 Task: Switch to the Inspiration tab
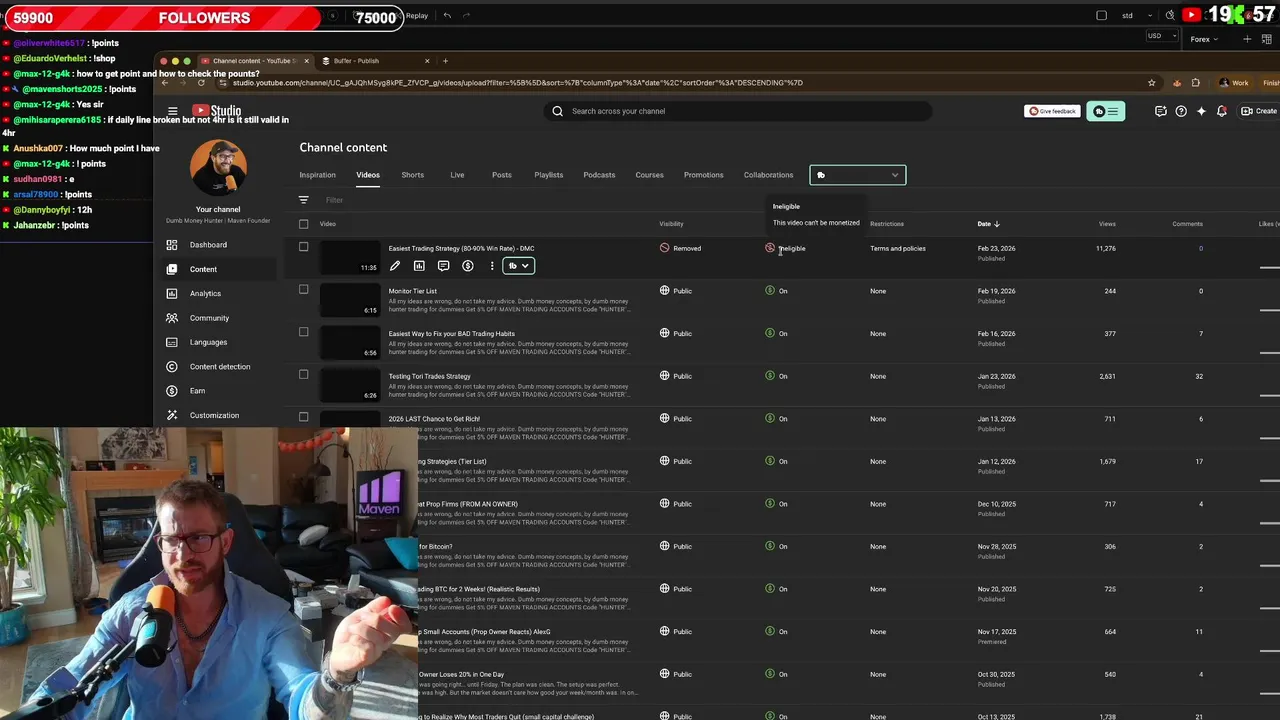pos(317,175)
